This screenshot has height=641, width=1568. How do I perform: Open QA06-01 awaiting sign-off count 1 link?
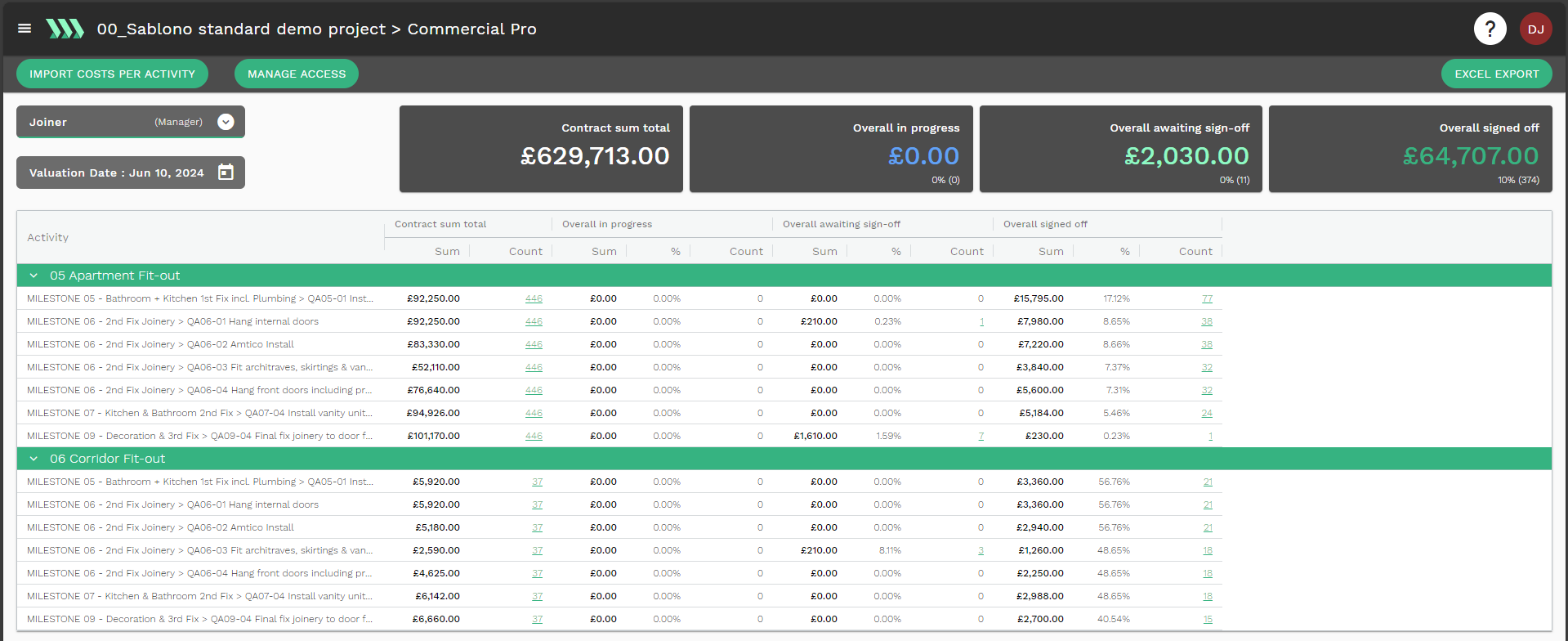coord(981,321)
